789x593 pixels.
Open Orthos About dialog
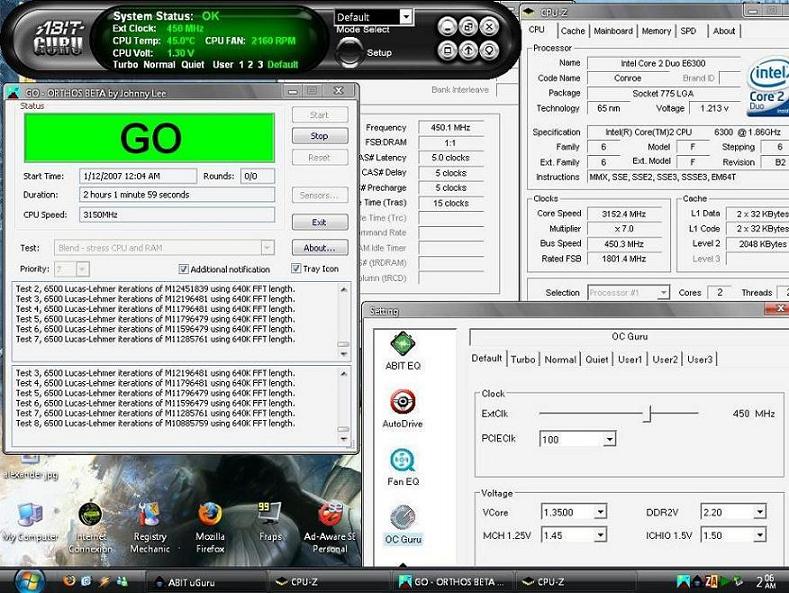(x=320, y=248)
